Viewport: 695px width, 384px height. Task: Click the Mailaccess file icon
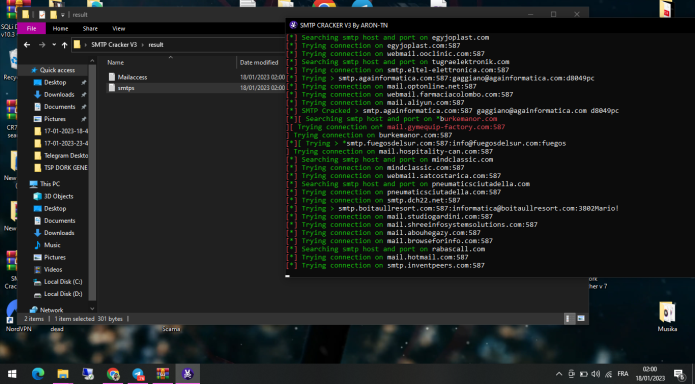point(112,77)
